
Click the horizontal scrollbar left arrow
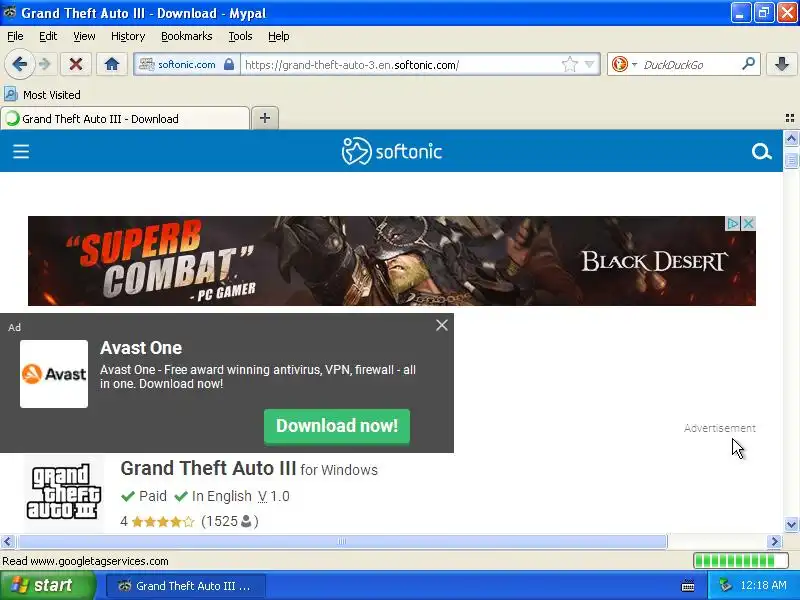coord(8,541)
